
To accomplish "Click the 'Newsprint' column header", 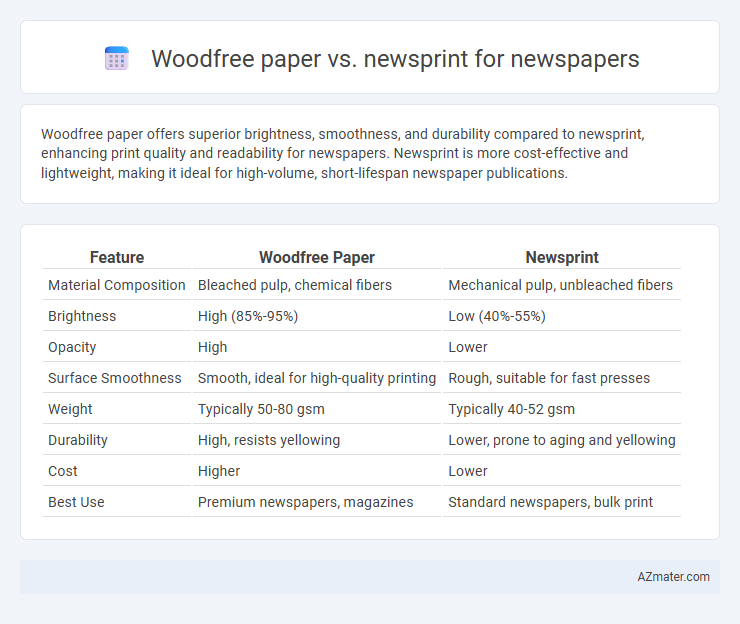I will click(x=562, y=257).
